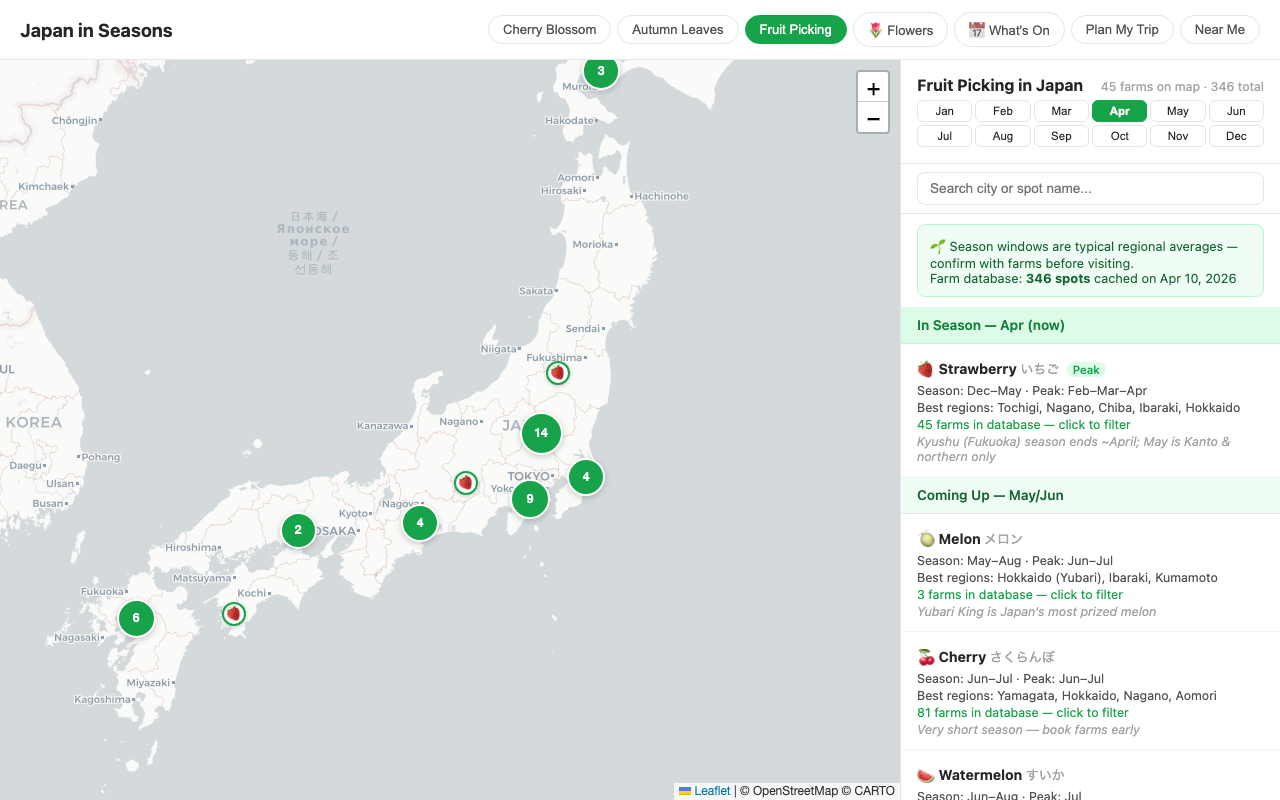Select the Nov month filter
The height and width of the screenshot is (800, 1280).
pos(1178,136)
